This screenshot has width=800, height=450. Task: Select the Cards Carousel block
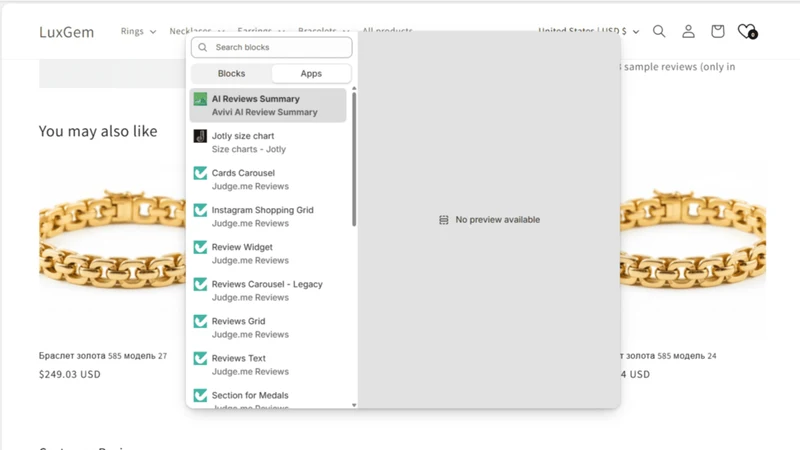pos(268,180)
